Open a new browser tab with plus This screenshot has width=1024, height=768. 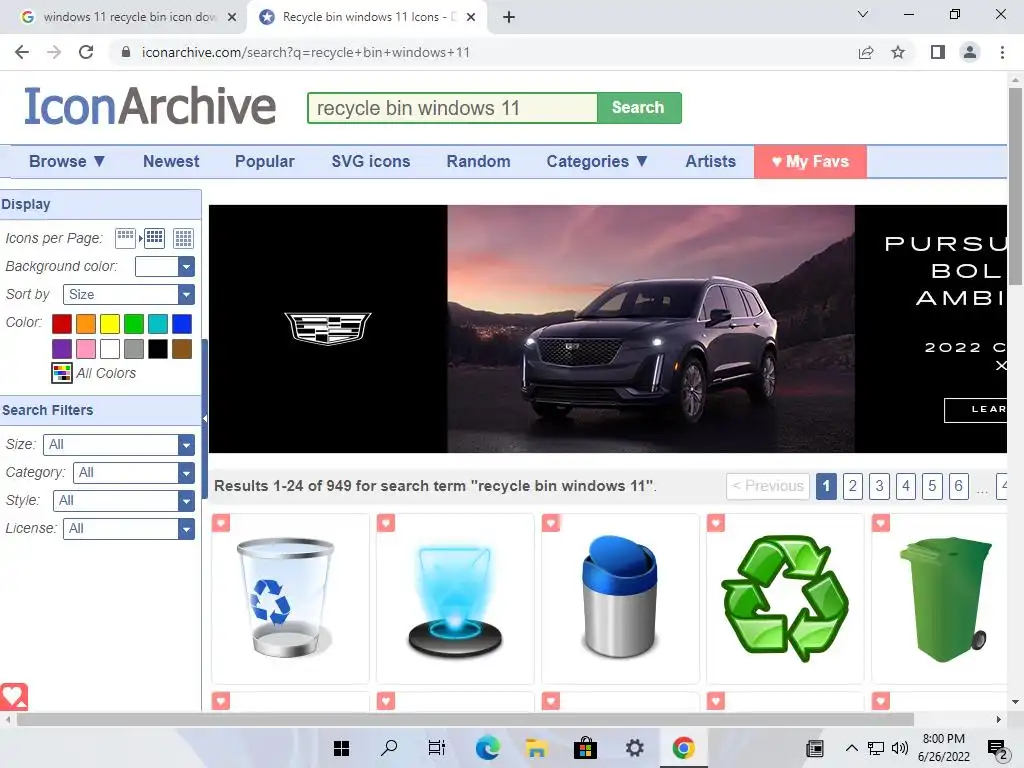(509, 17)
